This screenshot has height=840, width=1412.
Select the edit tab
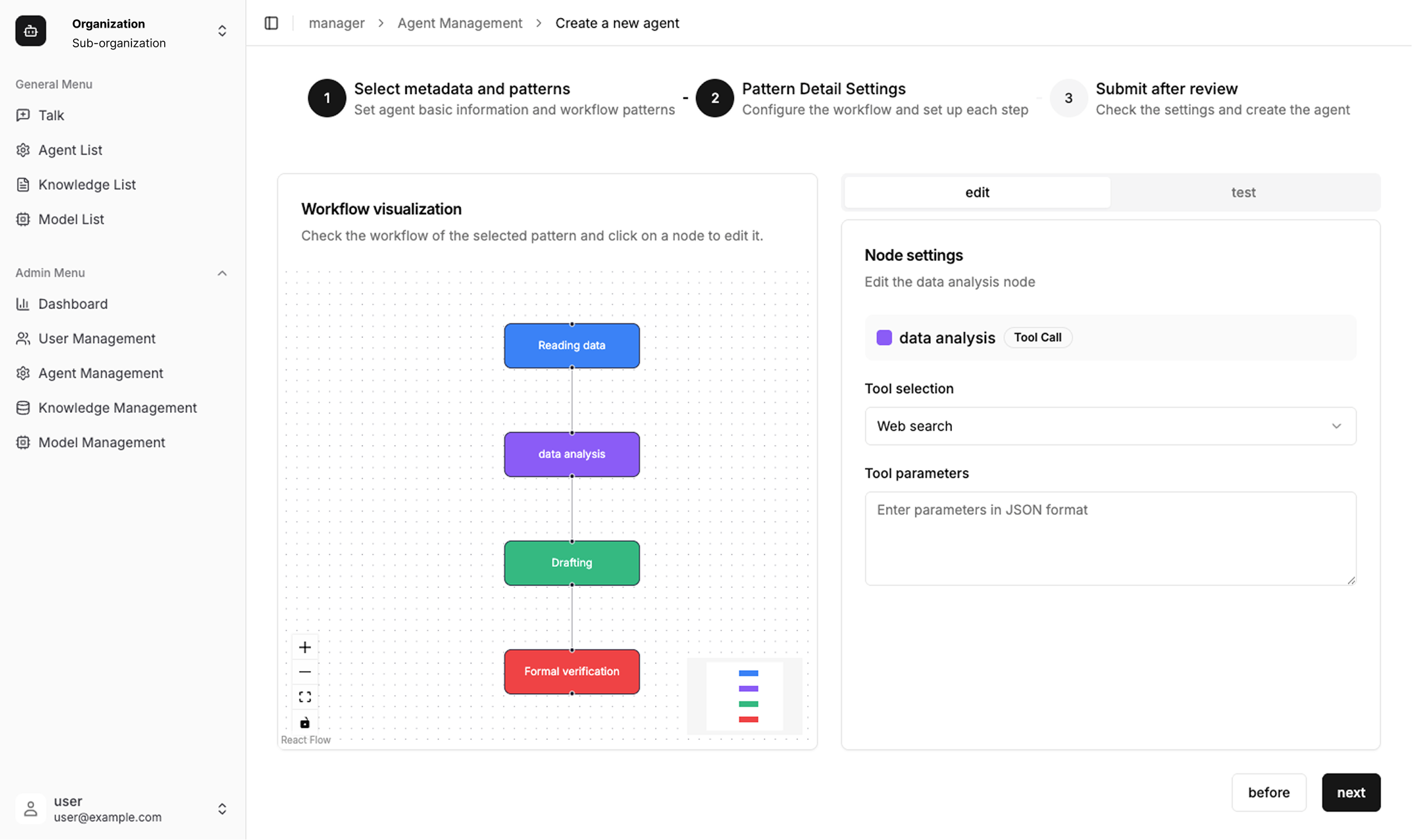977,192
